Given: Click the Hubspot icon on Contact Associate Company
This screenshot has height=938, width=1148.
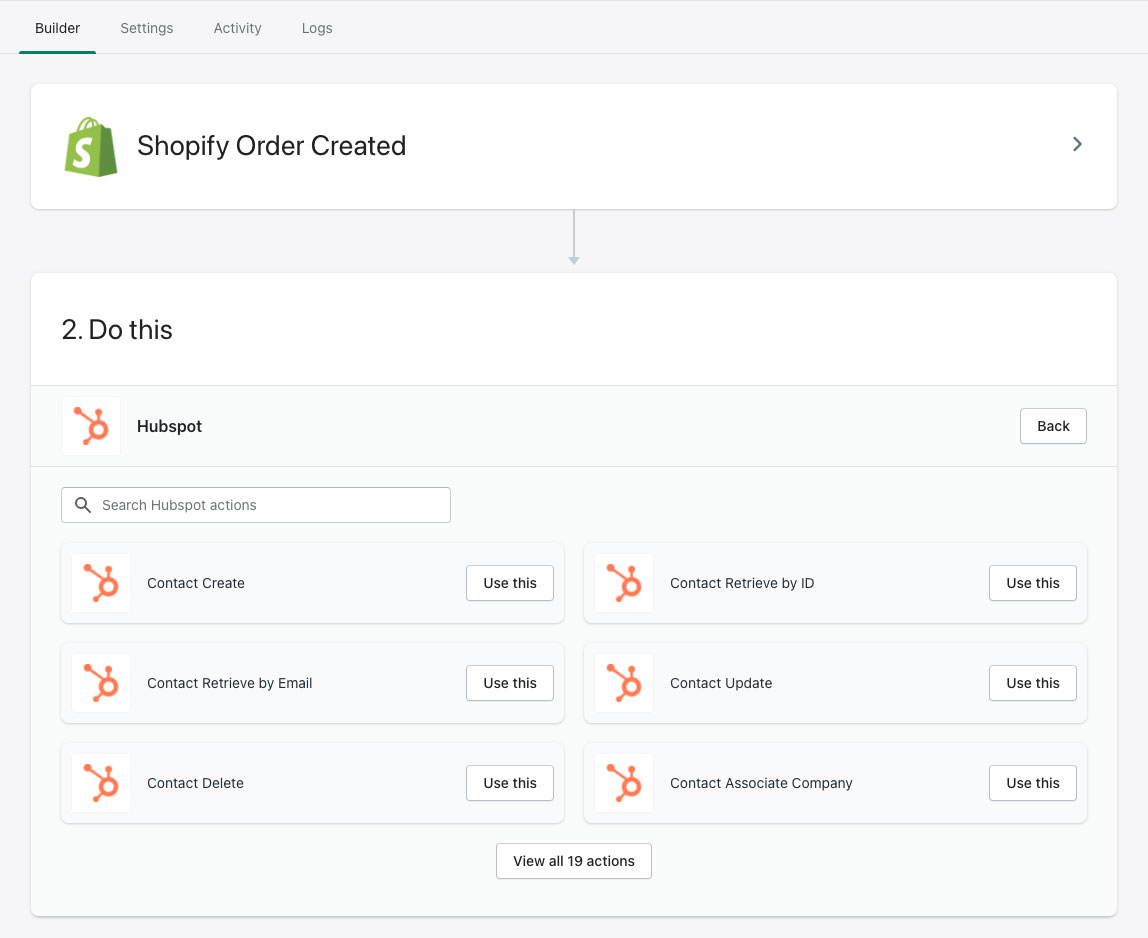Looking at the screenshot, I should pos(624,783).
